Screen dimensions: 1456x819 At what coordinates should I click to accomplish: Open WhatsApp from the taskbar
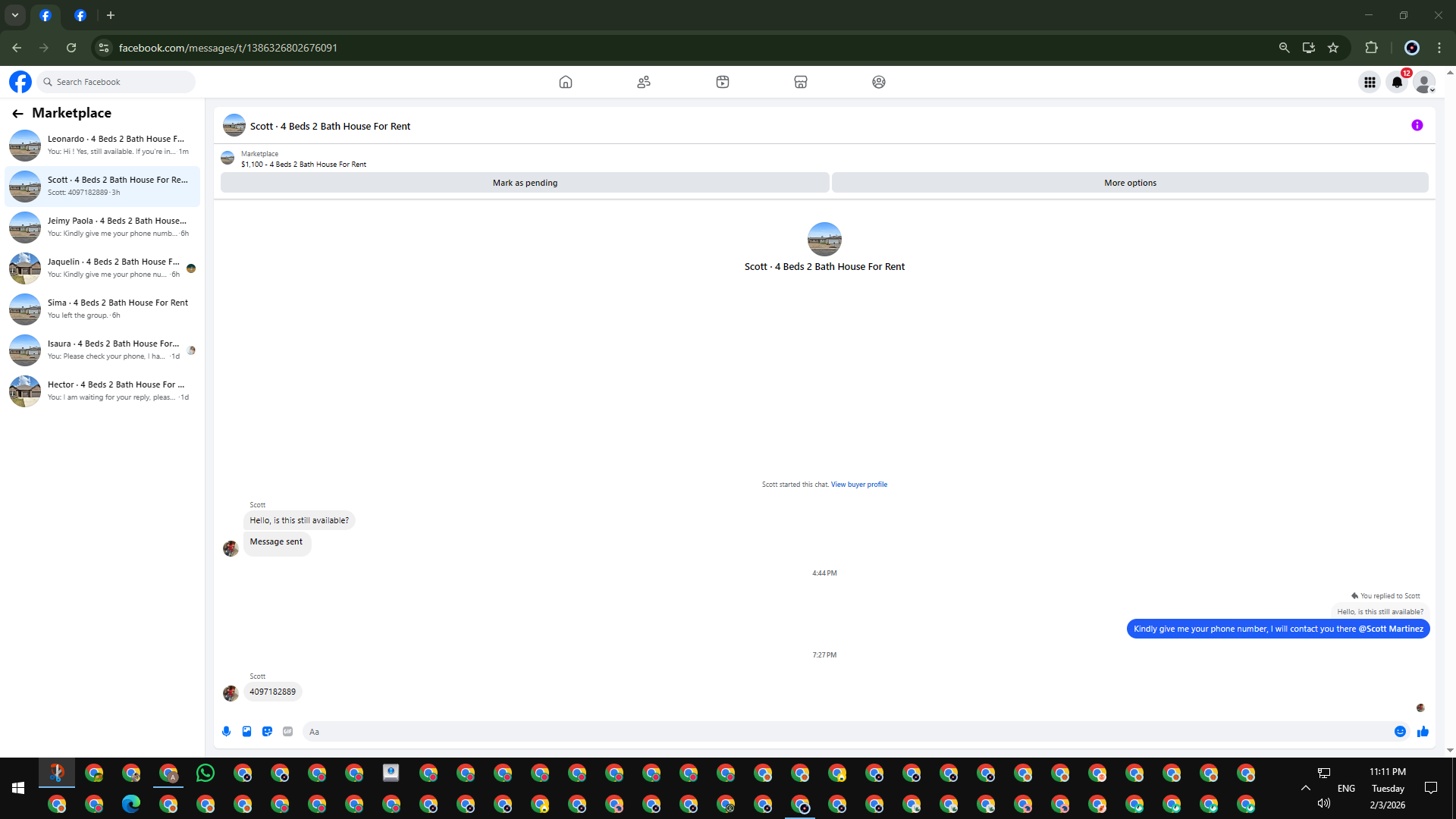click(x=205, y=773)
